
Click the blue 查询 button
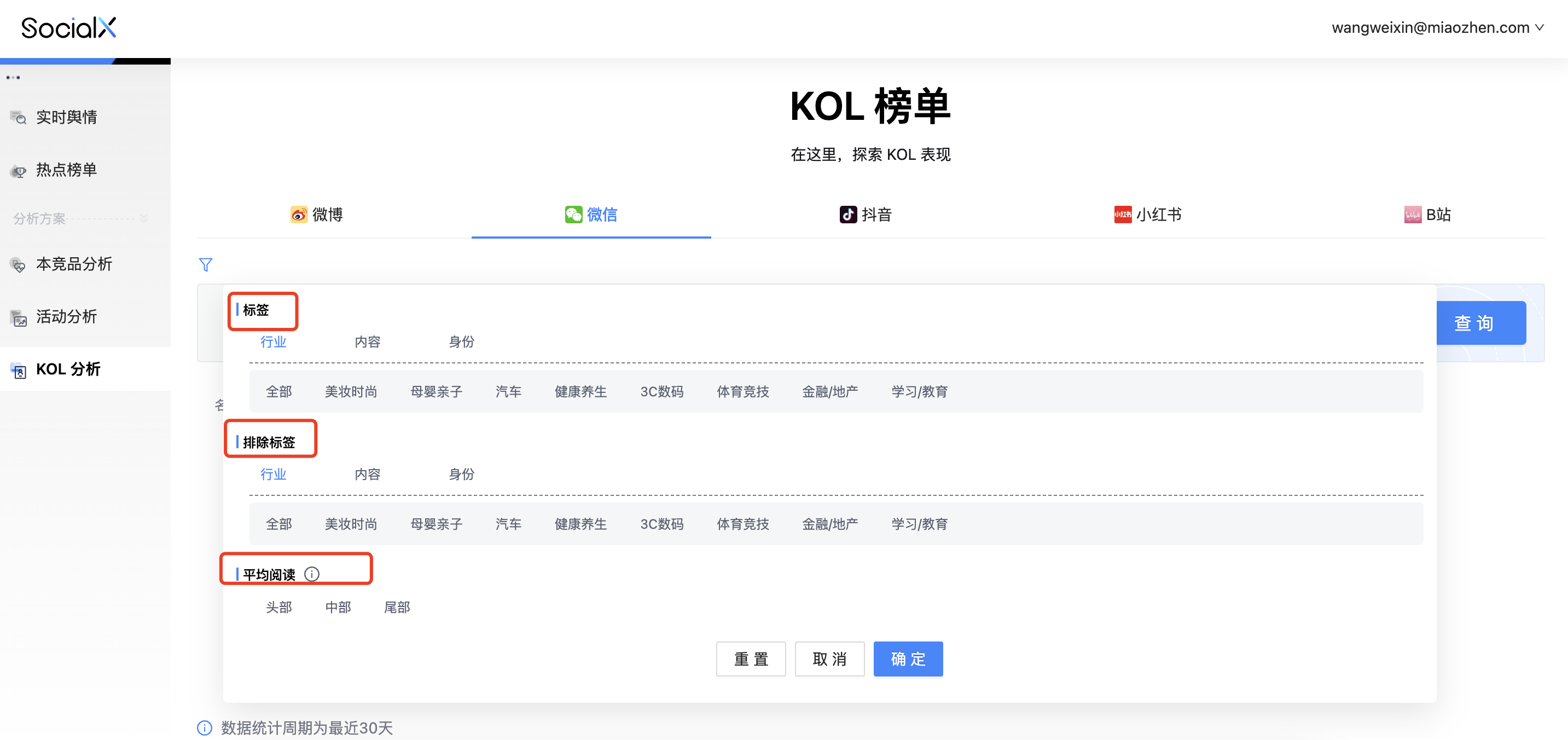[1480, 323]
